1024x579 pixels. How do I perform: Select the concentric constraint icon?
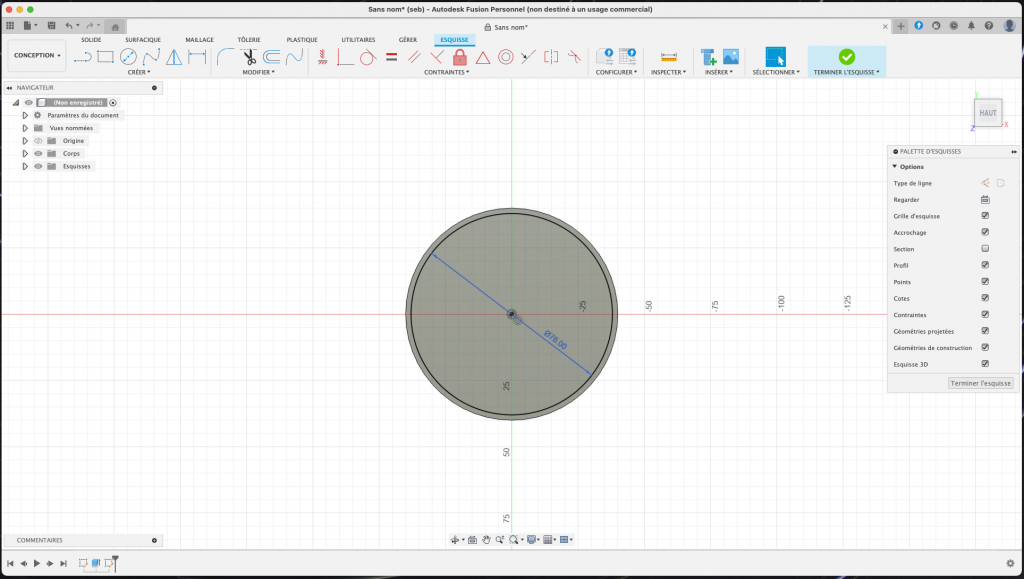click(506, 57)
